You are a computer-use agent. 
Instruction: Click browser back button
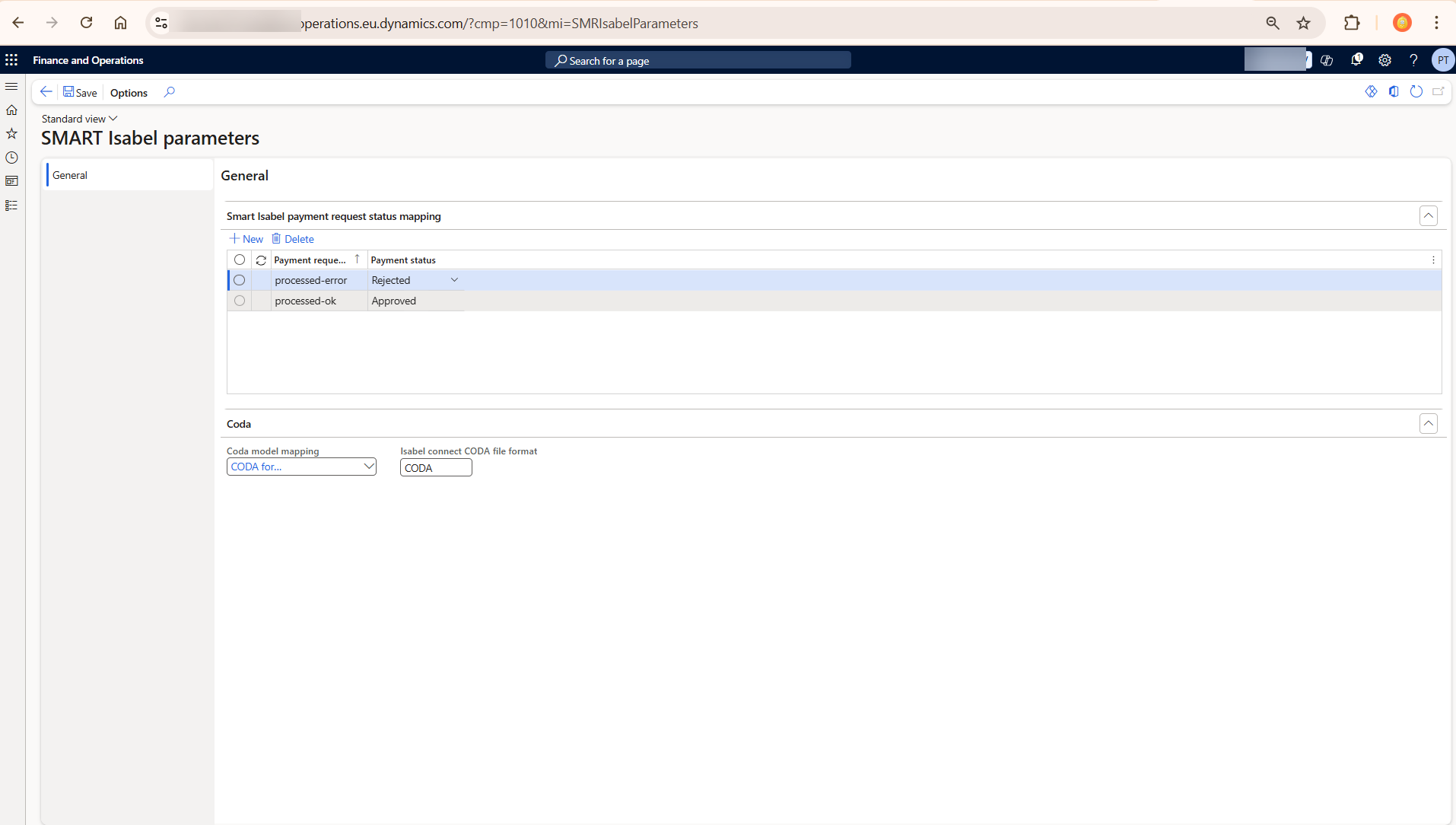pyautogui.click(x=18, y=23)
